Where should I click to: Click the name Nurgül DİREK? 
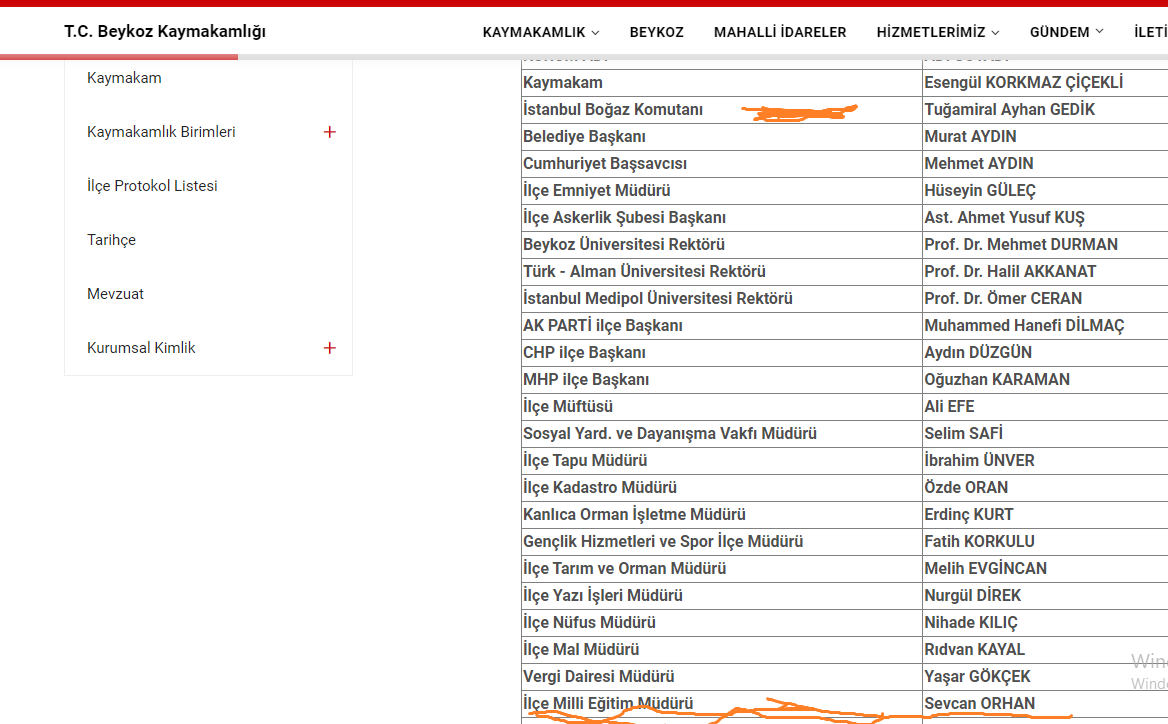click(x=972, y=596)
